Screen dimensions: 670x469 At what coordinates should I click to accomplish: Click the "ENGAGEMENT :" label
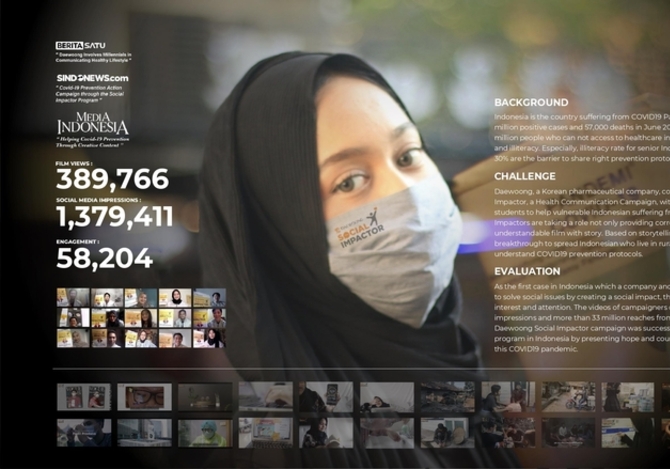[x=77, y=242]
